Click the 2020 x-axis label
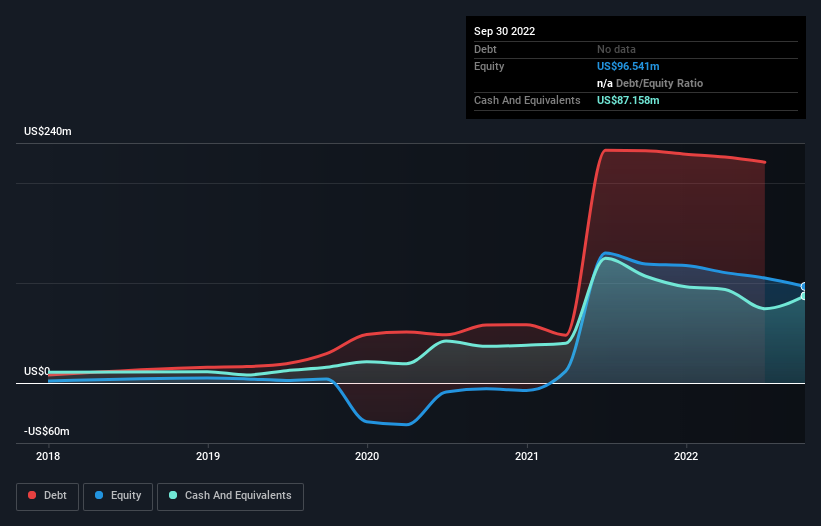This screenshot has height=526, width=821. pos(367,456)
